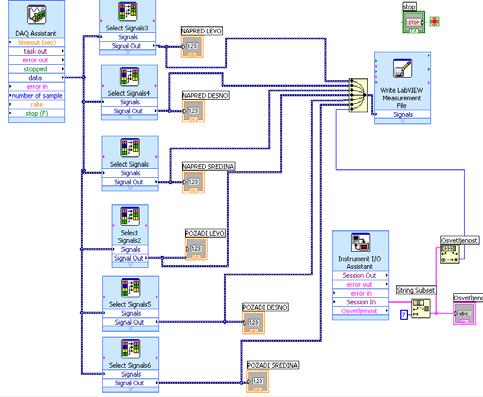483x397 pixels.
Task: Click the String Subset label
Action: point(416,290)
